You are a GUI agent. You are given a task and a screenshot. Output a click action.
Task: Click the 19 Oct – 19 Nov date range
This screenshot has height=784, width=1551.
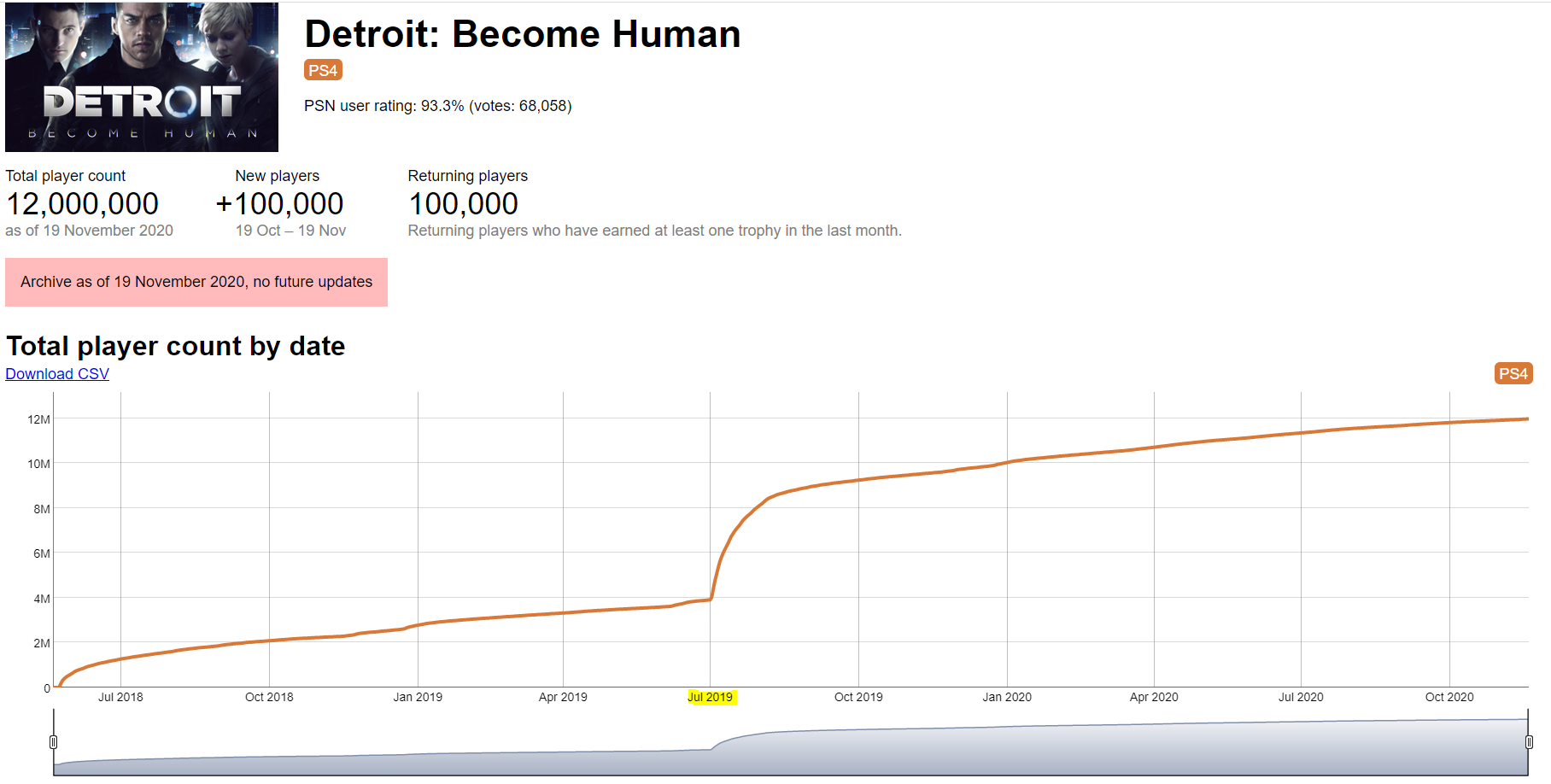coord(290,231)
